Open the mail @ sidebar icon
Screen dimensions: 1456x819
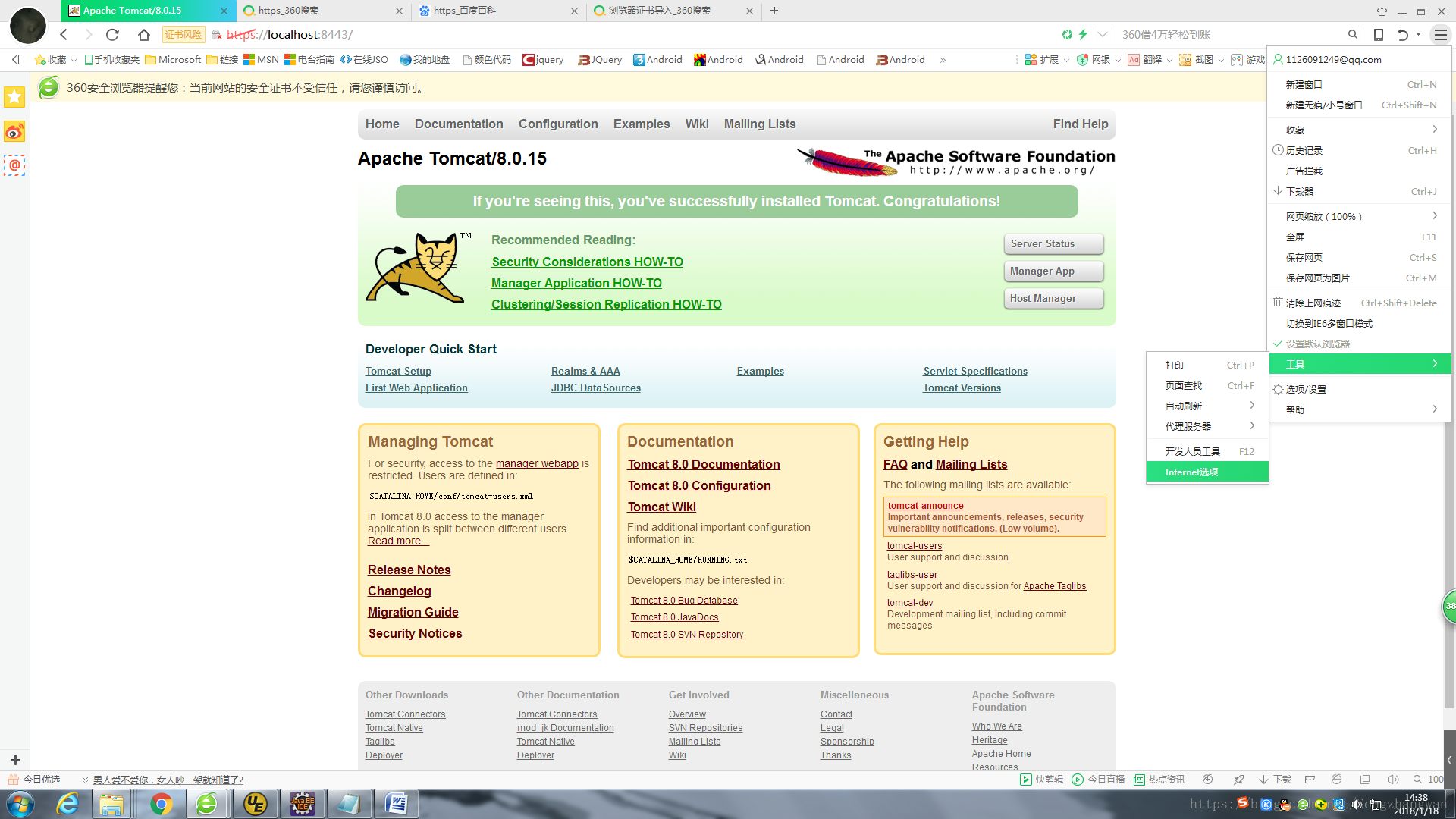pyautogui.click(x=14, y=165)
